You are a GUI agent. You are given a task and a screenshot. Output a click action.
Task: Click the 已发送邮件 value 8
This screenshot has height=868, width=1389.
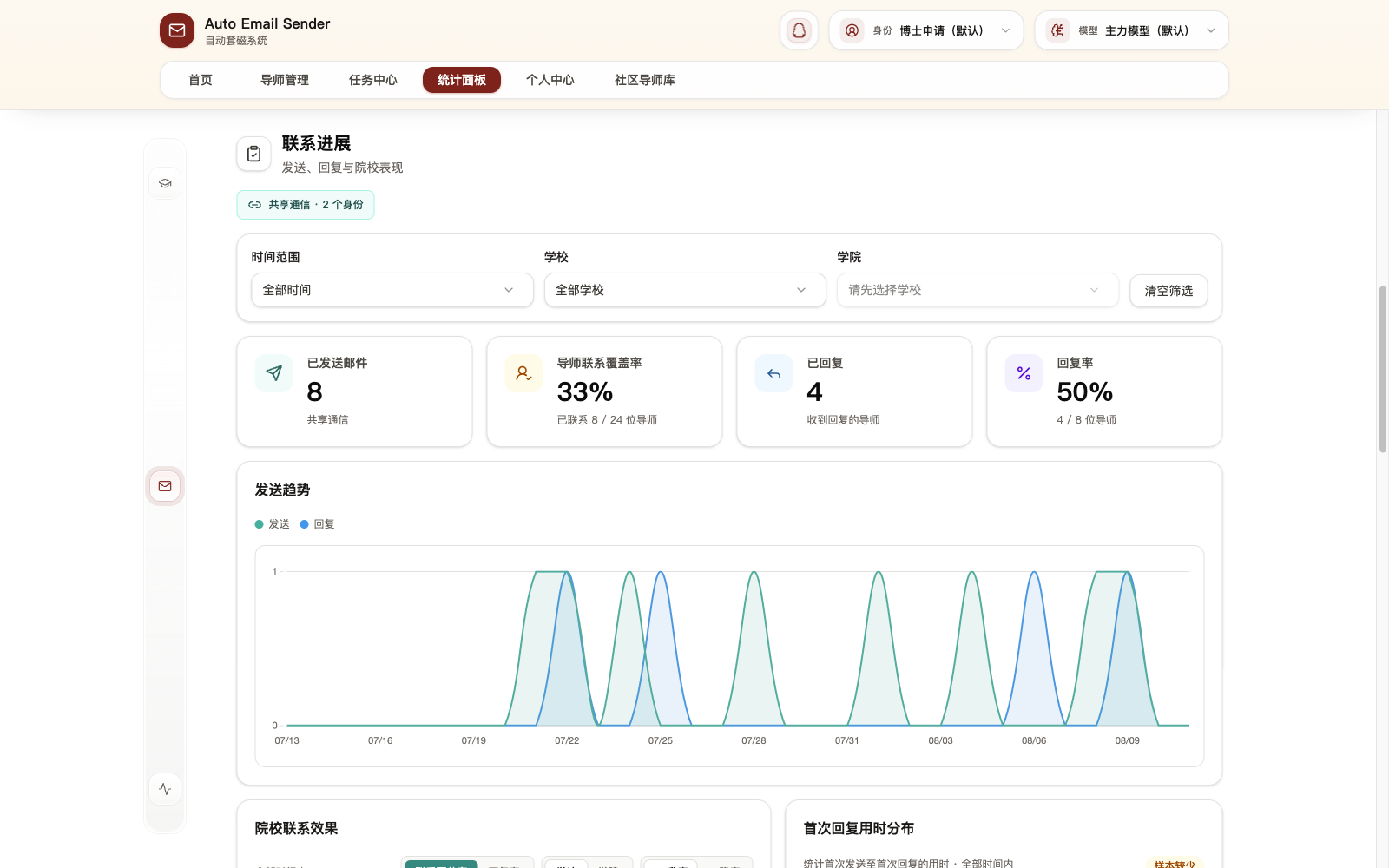(x=315, y=392)
